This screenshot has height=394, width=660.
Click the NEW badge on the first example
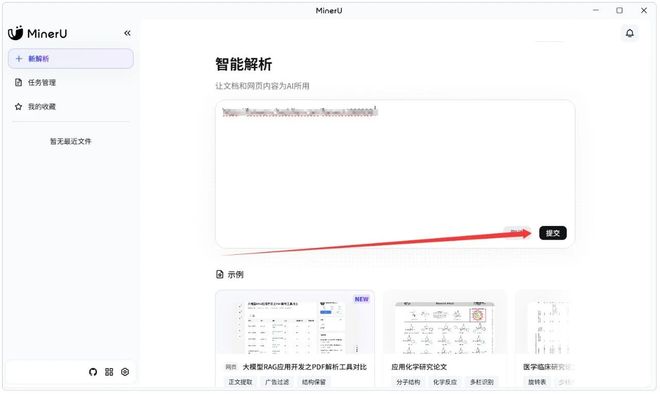(362, 299)
